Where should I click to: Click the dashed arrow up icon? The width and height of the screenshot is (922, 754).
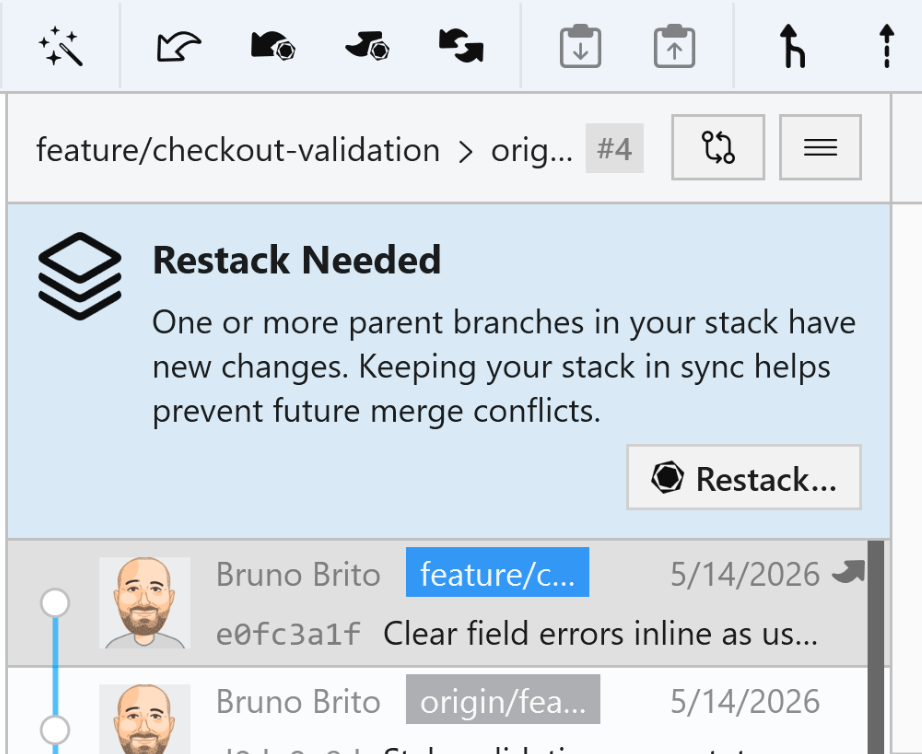(887, 46)
